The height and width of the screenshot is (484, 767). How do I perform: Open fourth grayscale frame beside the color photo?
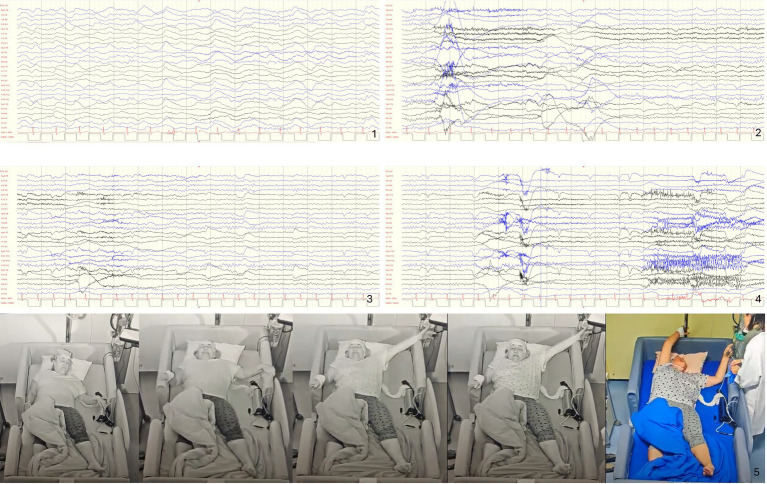pos(526,398)
